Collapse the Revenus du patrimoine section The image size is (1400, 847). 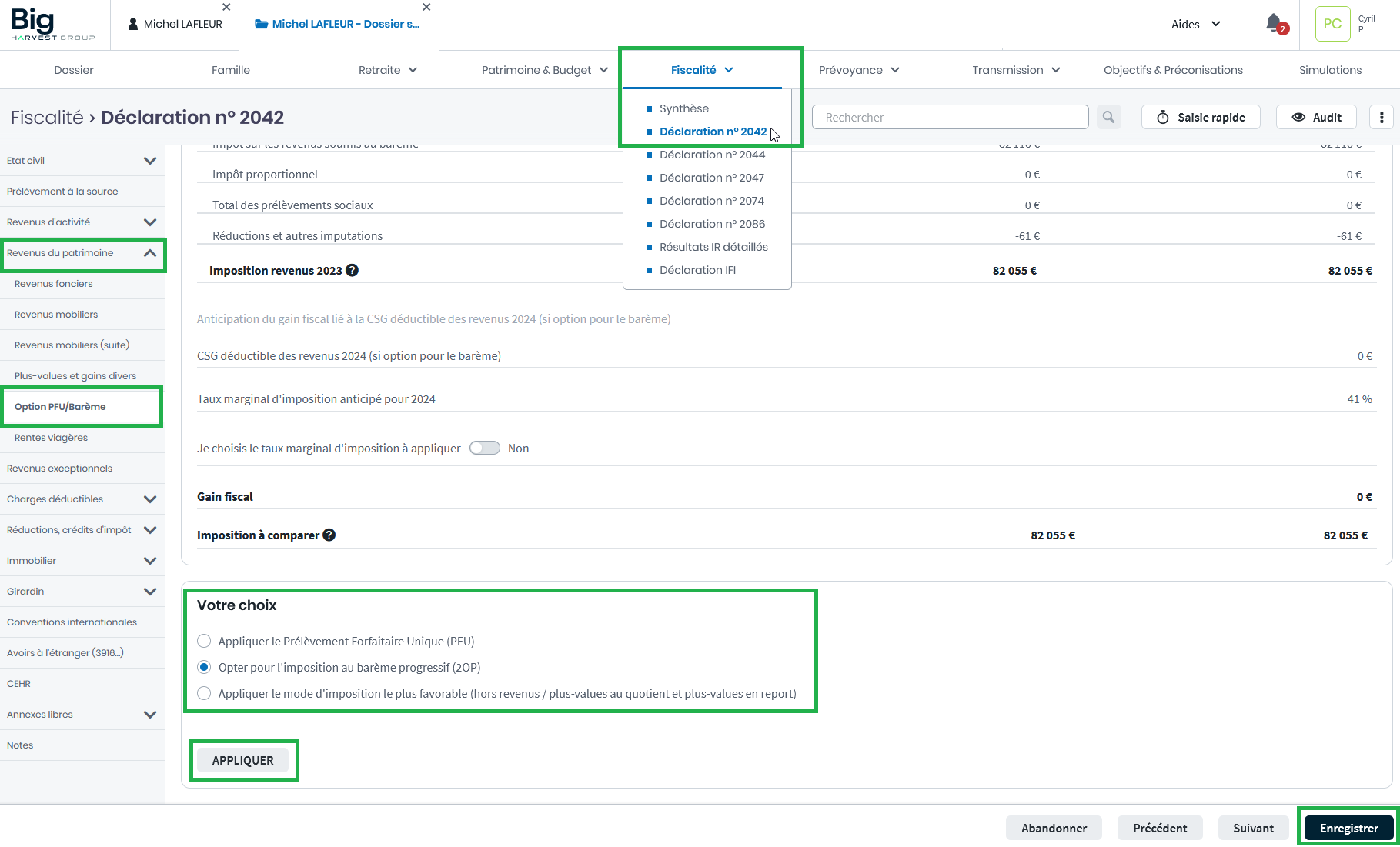coord(150,253)
